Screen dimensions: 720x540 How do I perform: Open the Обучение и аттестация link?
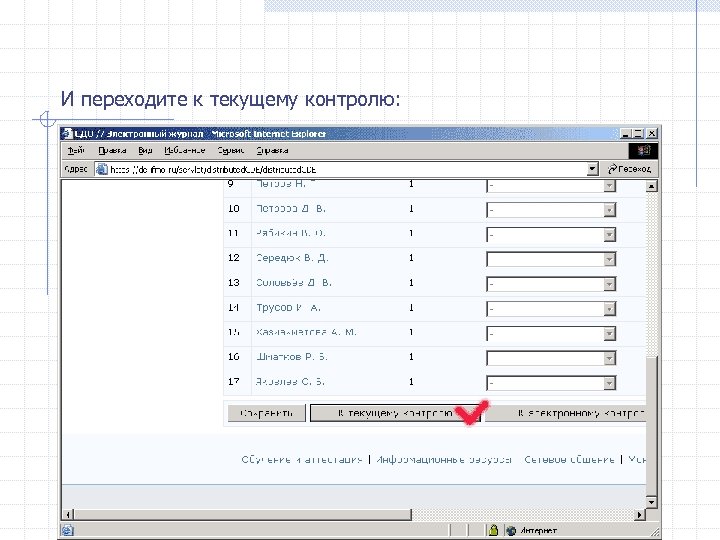coord(302,459)
